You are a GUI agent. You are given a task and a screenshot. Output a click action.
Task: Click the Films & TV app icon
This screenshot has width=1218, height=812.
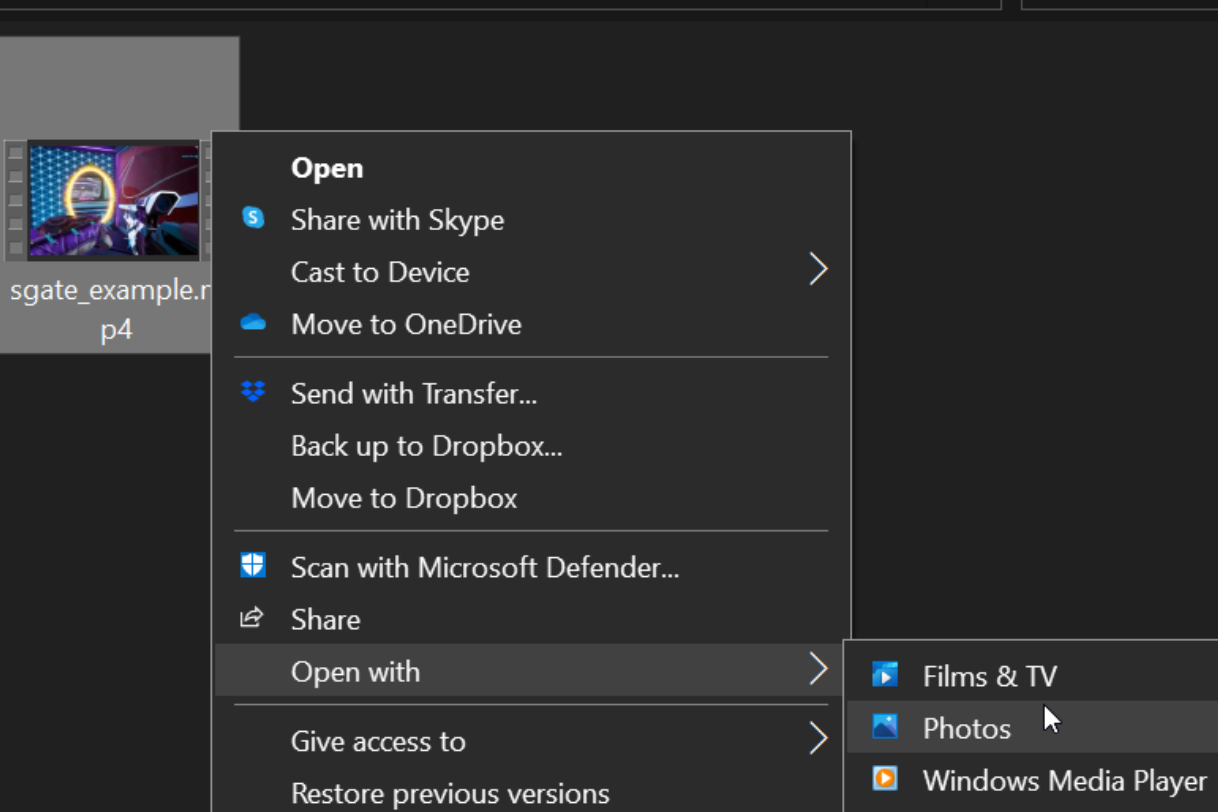point(885,675)
